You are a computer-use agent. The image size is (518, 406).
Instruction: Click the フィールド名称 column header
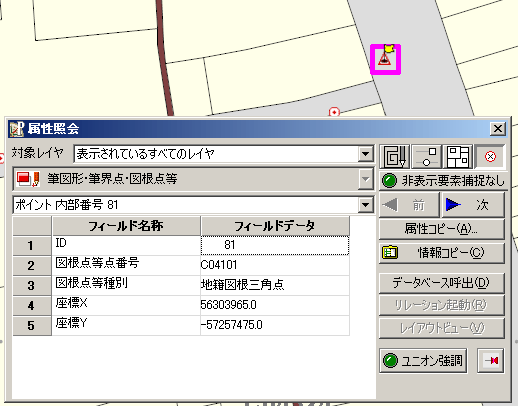(126, 226)
